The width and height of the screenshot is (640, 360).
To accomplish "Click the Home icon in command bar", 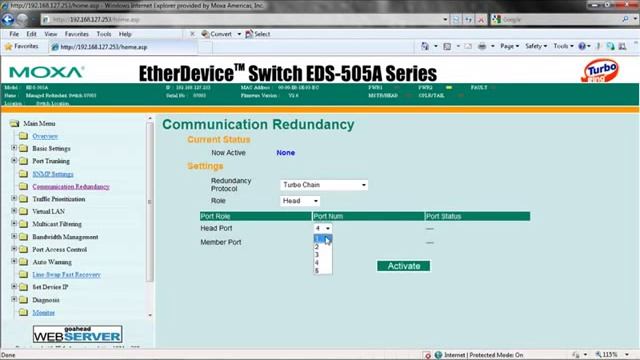I will [425, 46].
